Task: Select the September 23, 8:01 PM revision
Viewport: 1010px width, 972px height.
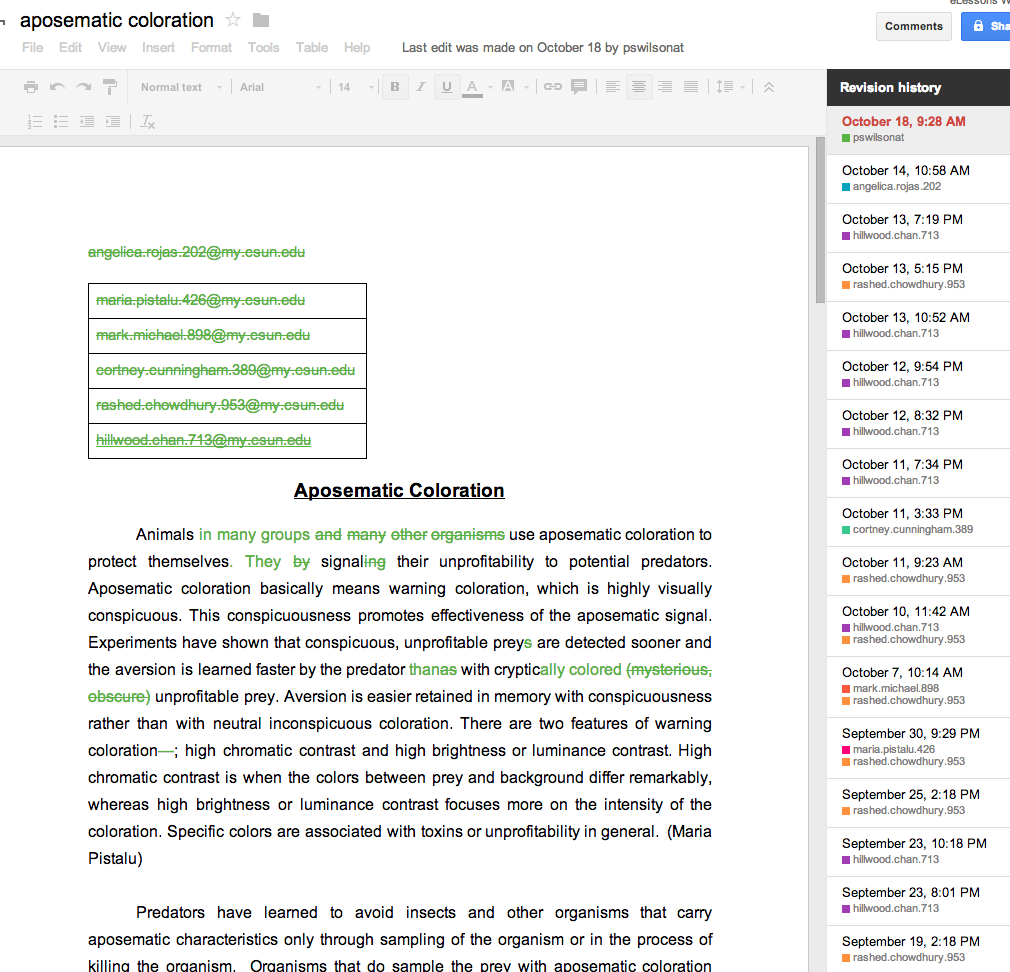Action: coord(919,901)
